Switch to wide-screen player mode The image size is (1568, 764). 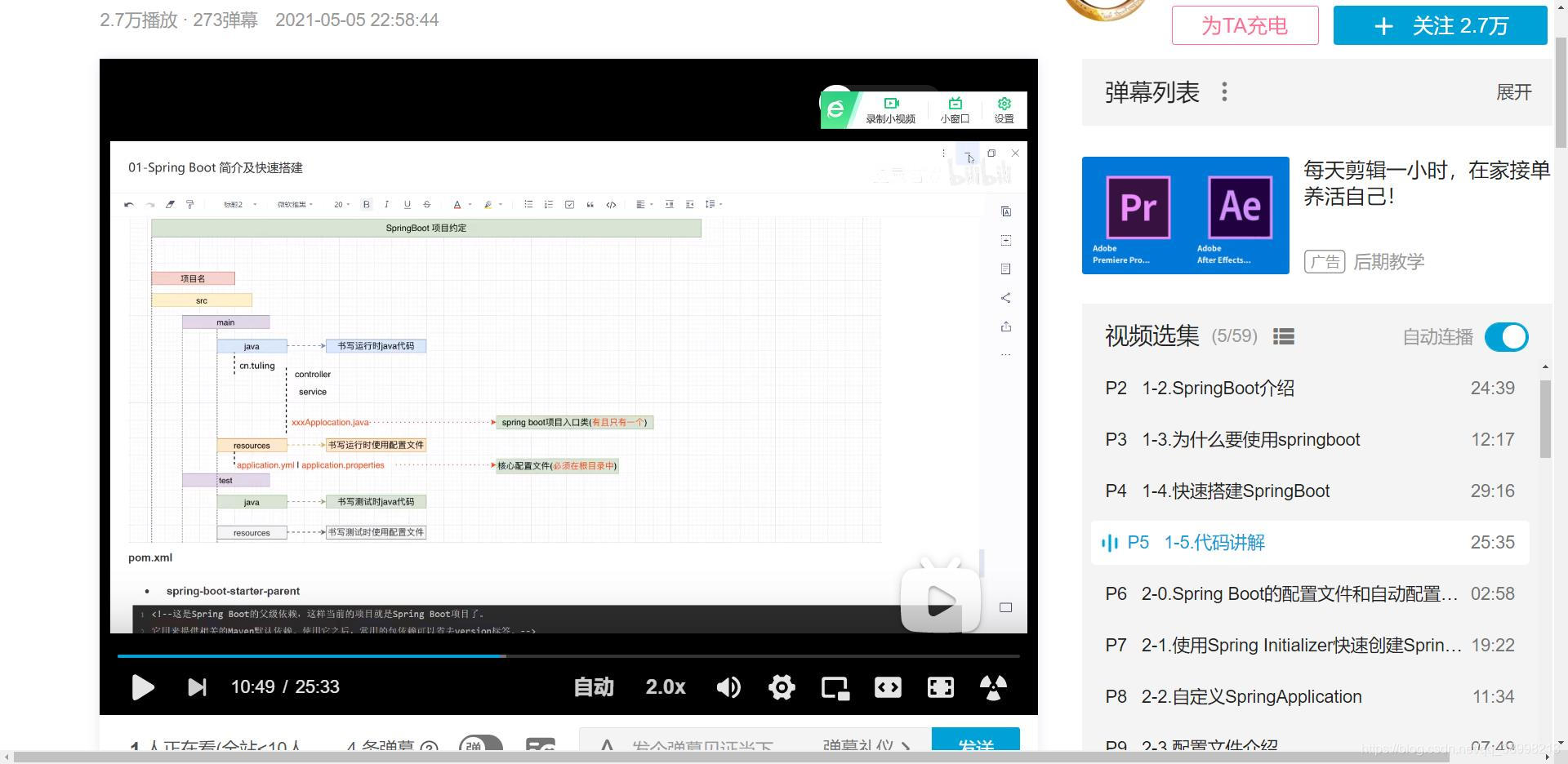point(888,687)
